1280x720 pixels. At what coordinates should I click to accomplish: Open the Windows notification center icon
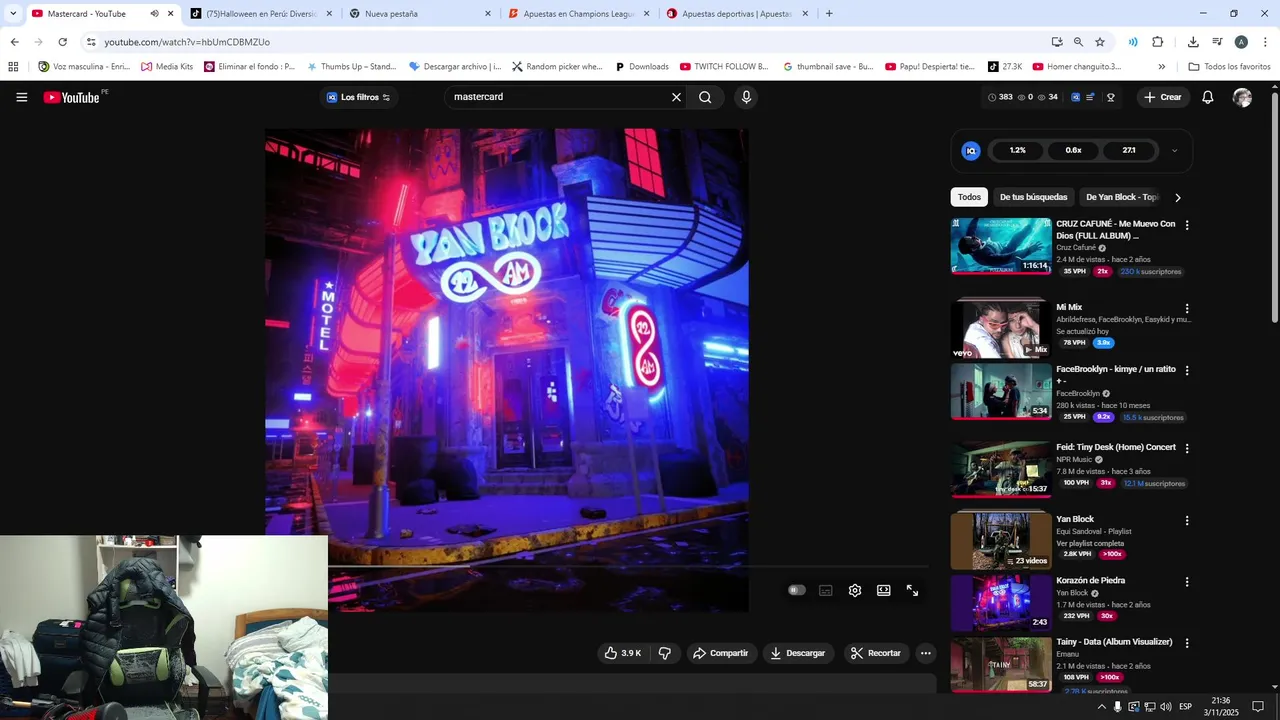click(1258, 707)
